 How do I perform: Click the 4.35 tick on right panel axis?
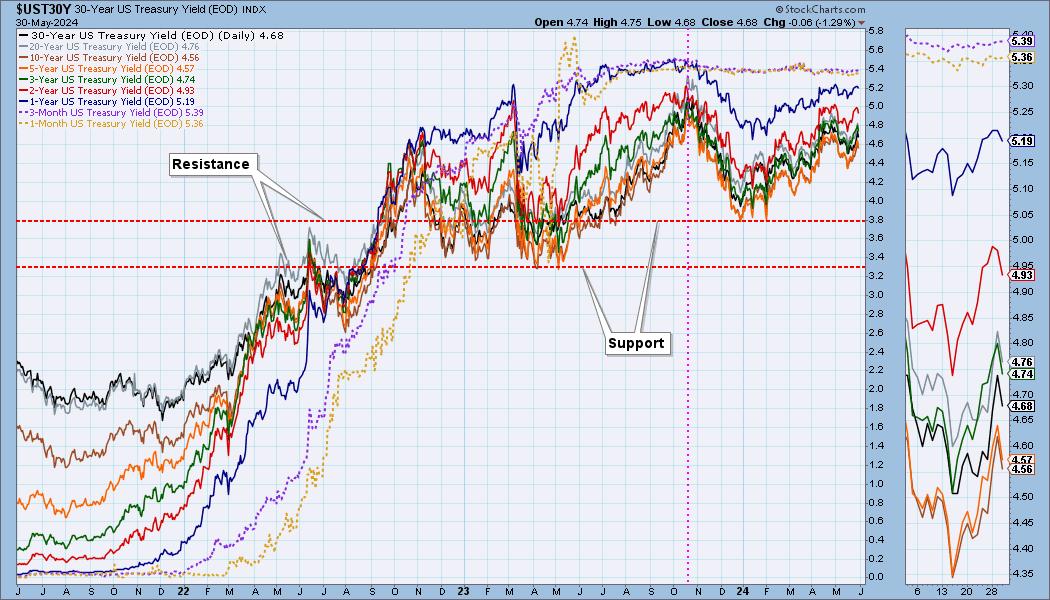pos(1022,574)
